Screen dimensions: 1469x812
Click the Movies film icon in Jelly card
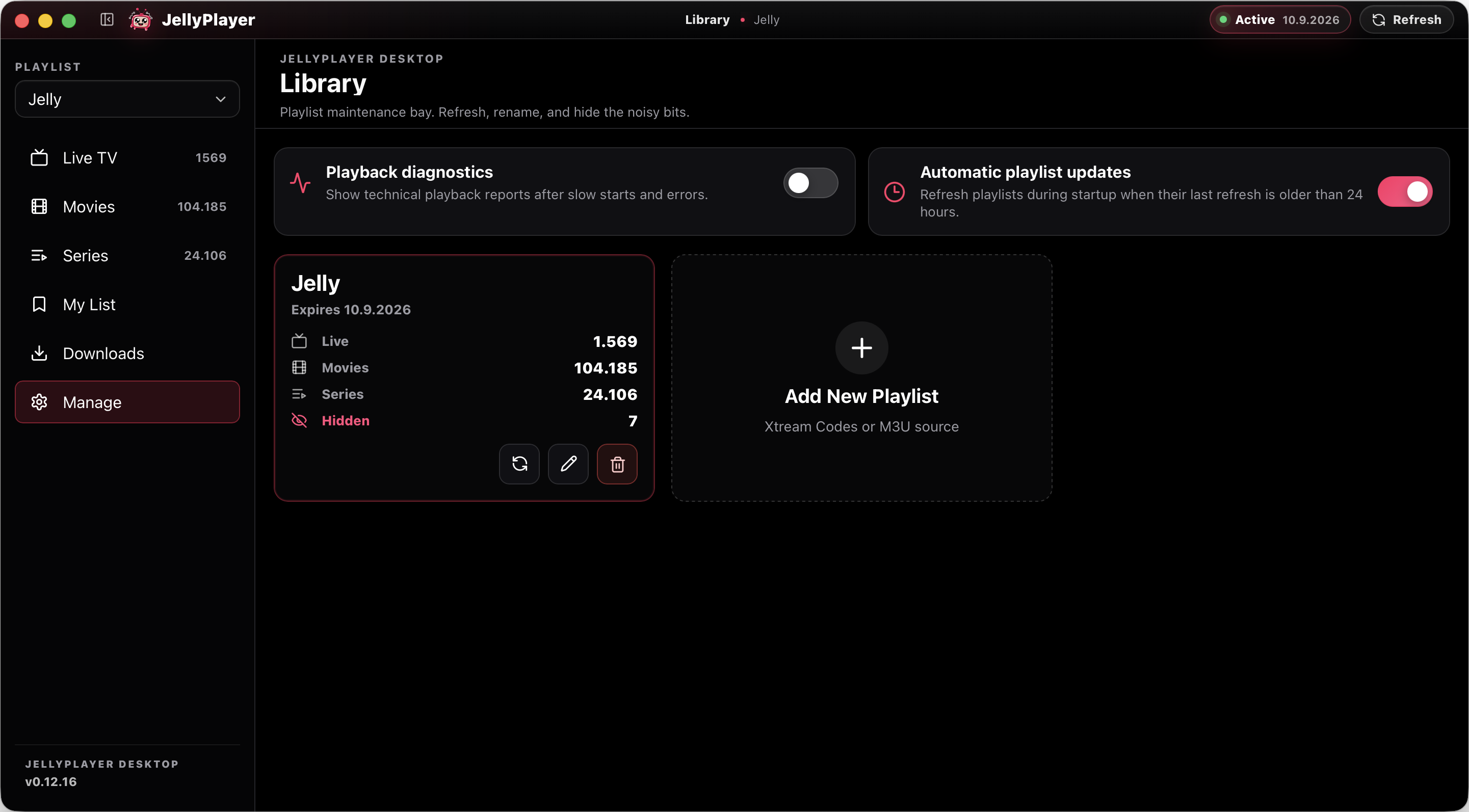(x=299, y=367)
